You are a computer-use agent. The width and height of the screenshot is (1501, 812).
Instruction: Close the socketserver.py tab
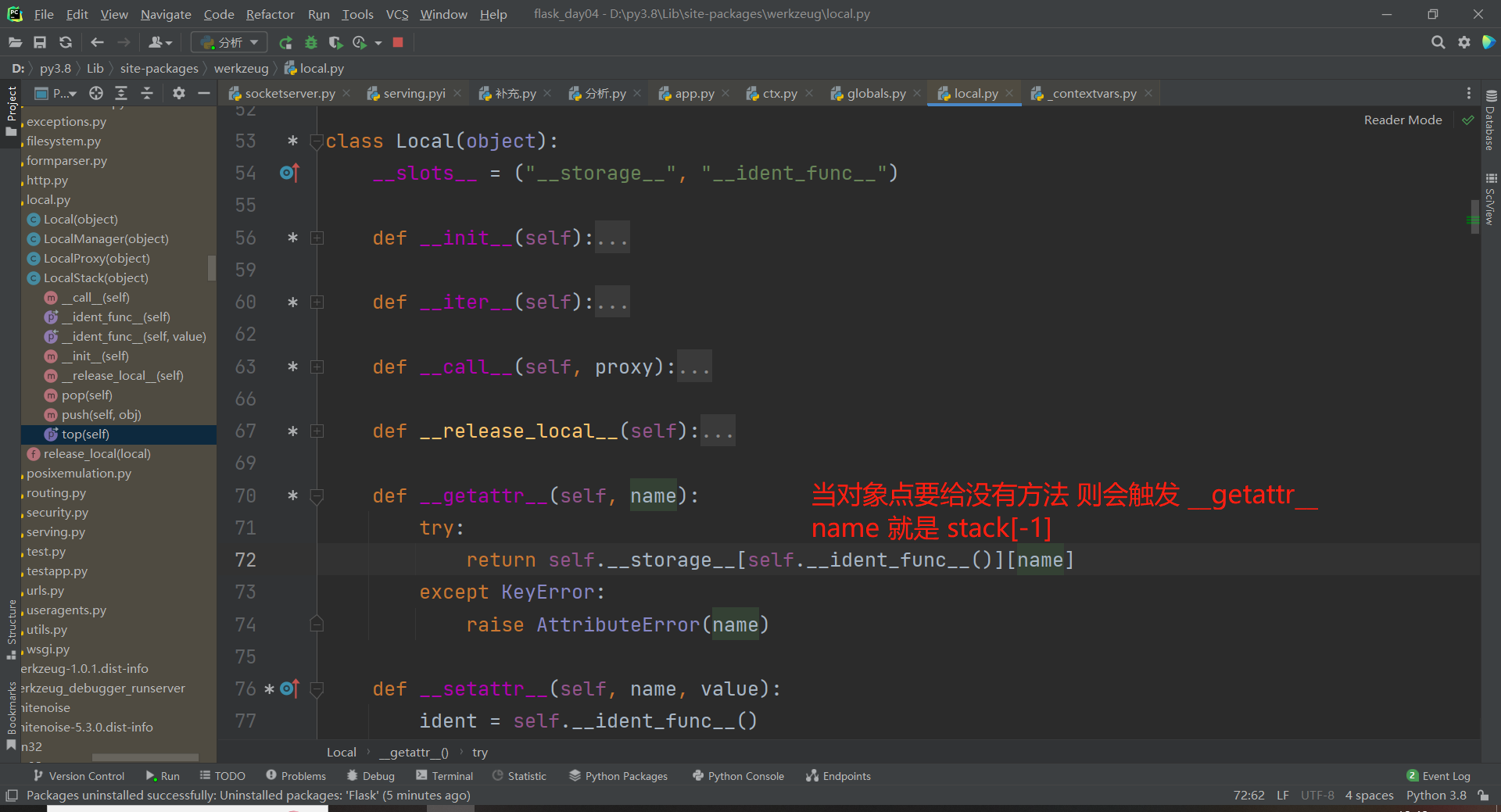[346, 93]
